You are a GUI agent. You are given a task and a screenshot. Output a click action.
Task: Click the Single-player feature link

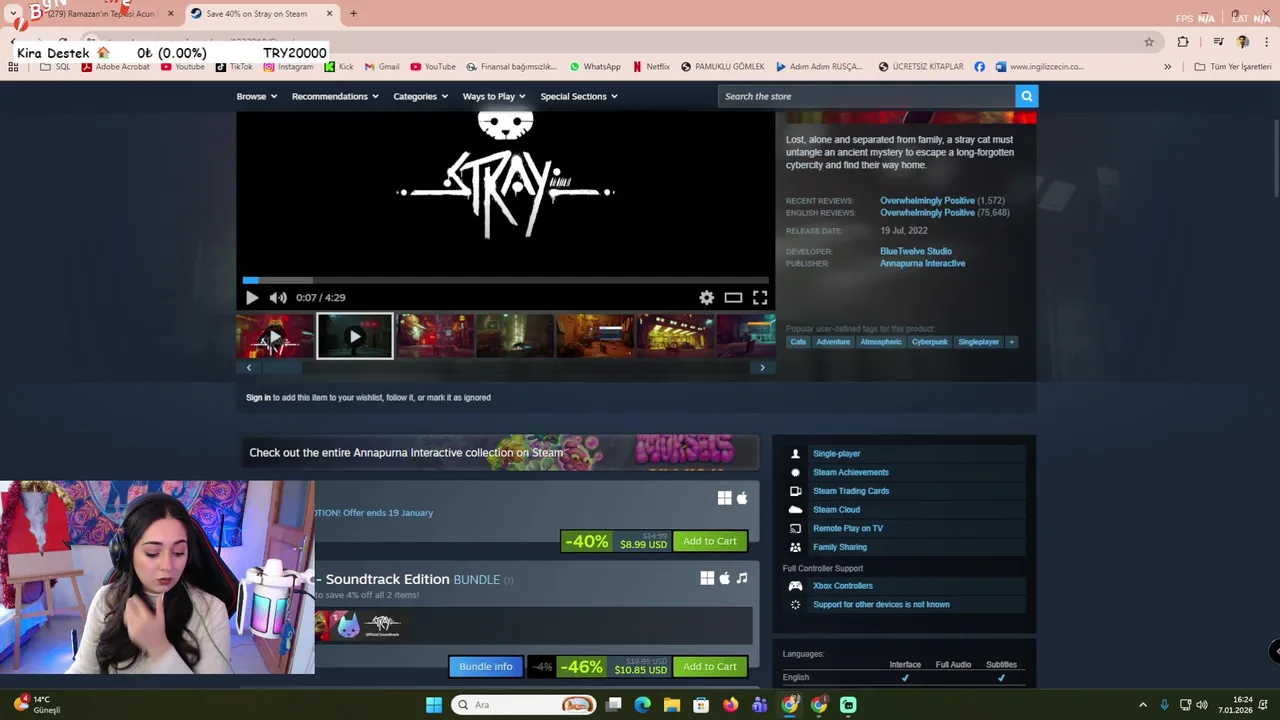(836, 454)
